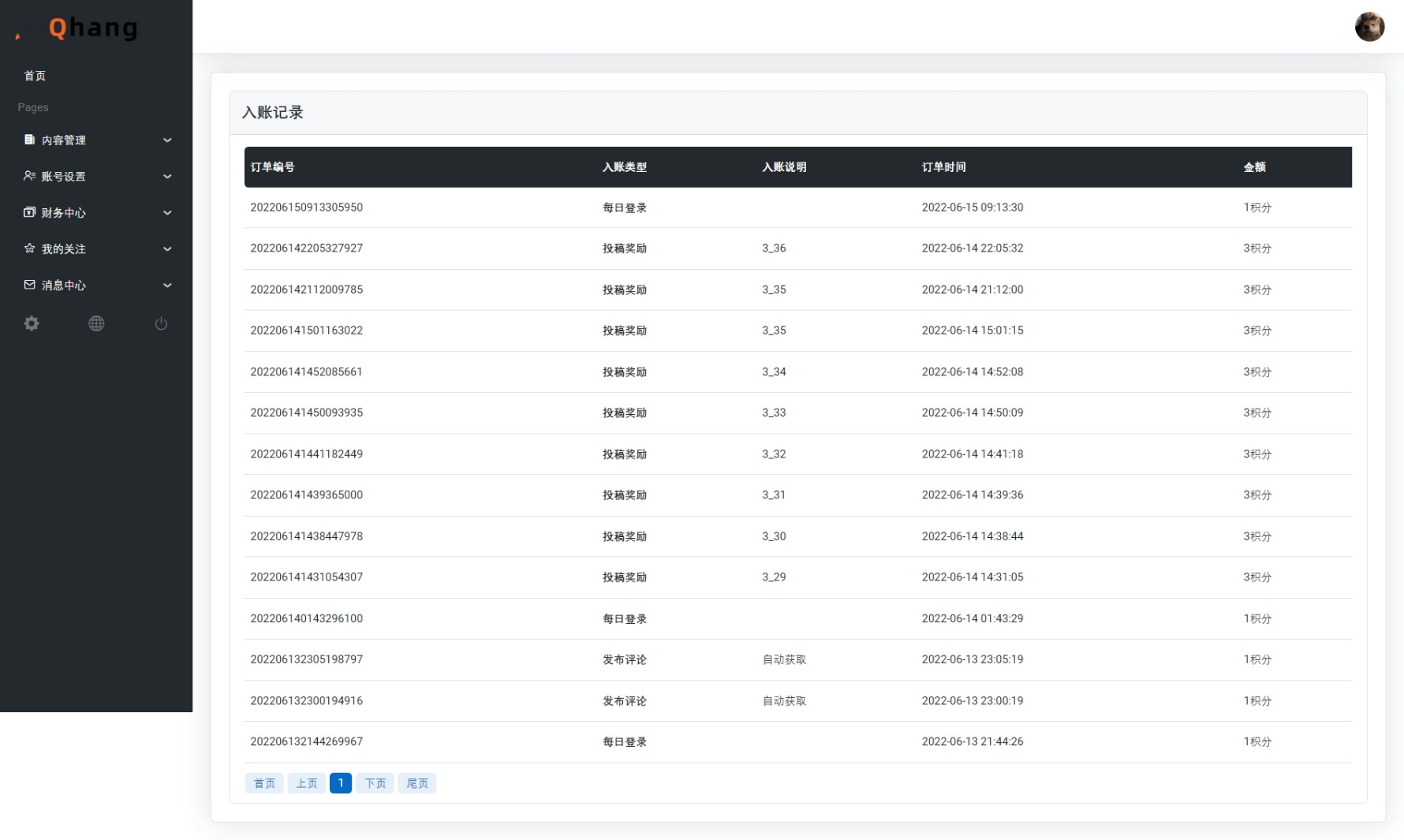1404x840 pixels.
Task: Select order number 202206141439365000
Action: tap(307, 495)
